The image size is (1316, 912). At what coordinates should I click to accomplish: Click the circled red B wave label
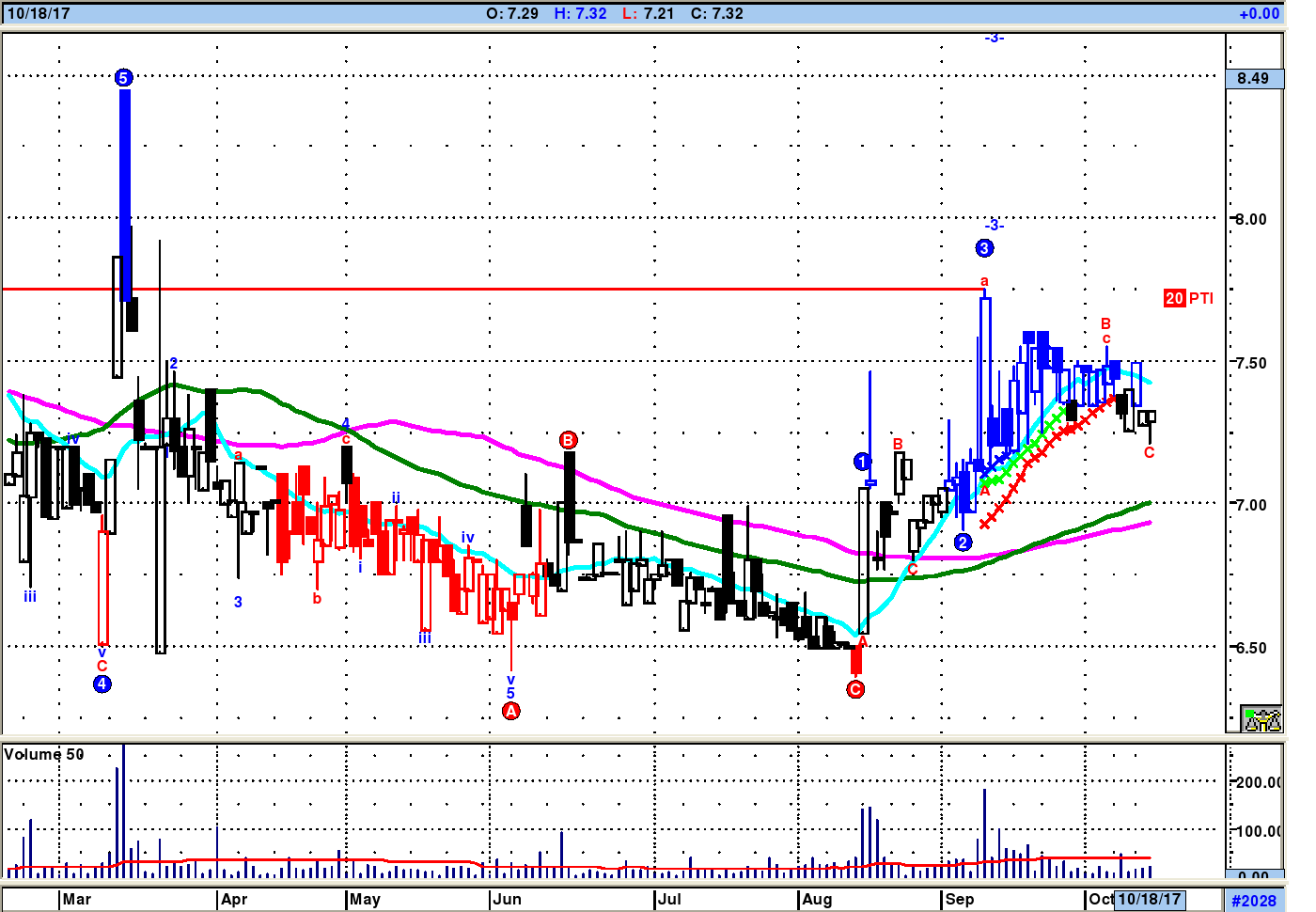[568, 440]
